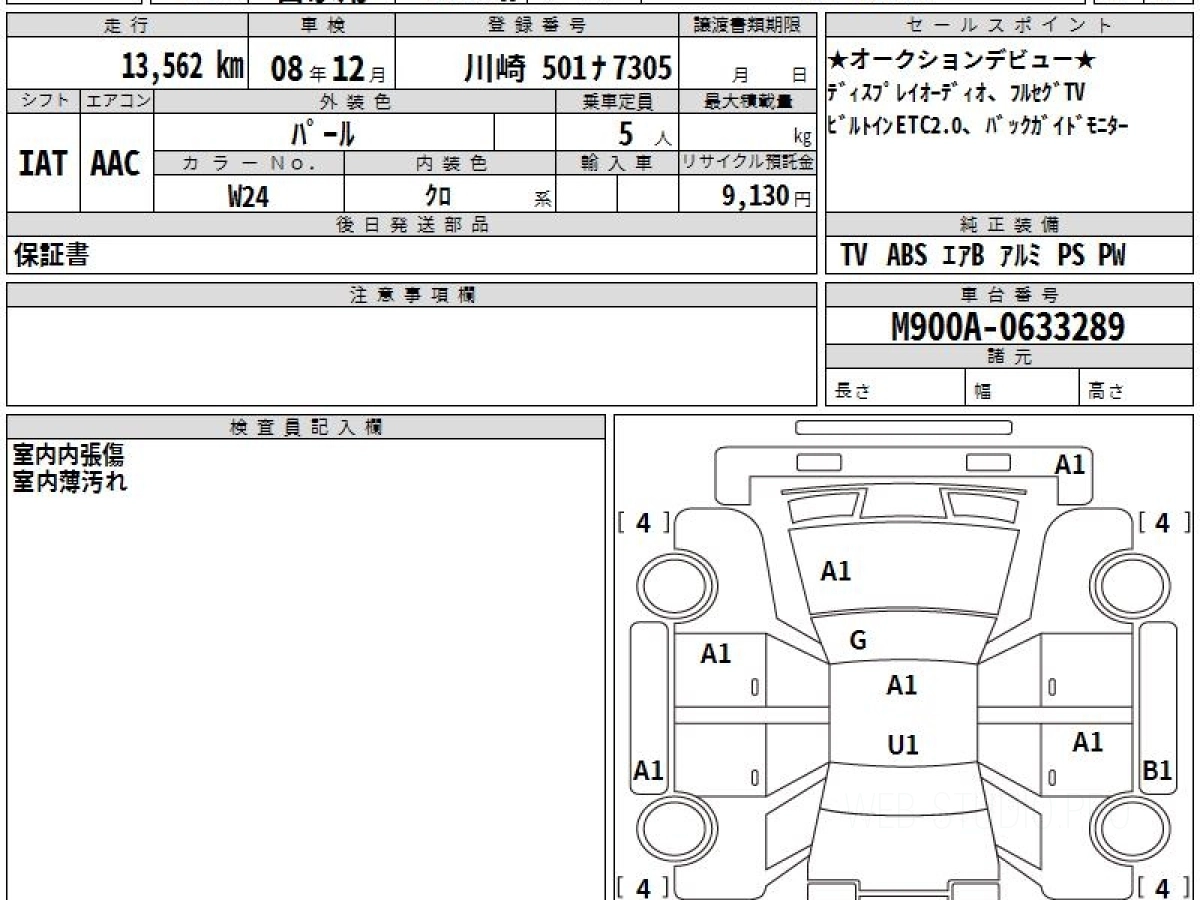Select the interior color クロ
This screenshot has width=1200, height=900.
[x=437, y=197]
